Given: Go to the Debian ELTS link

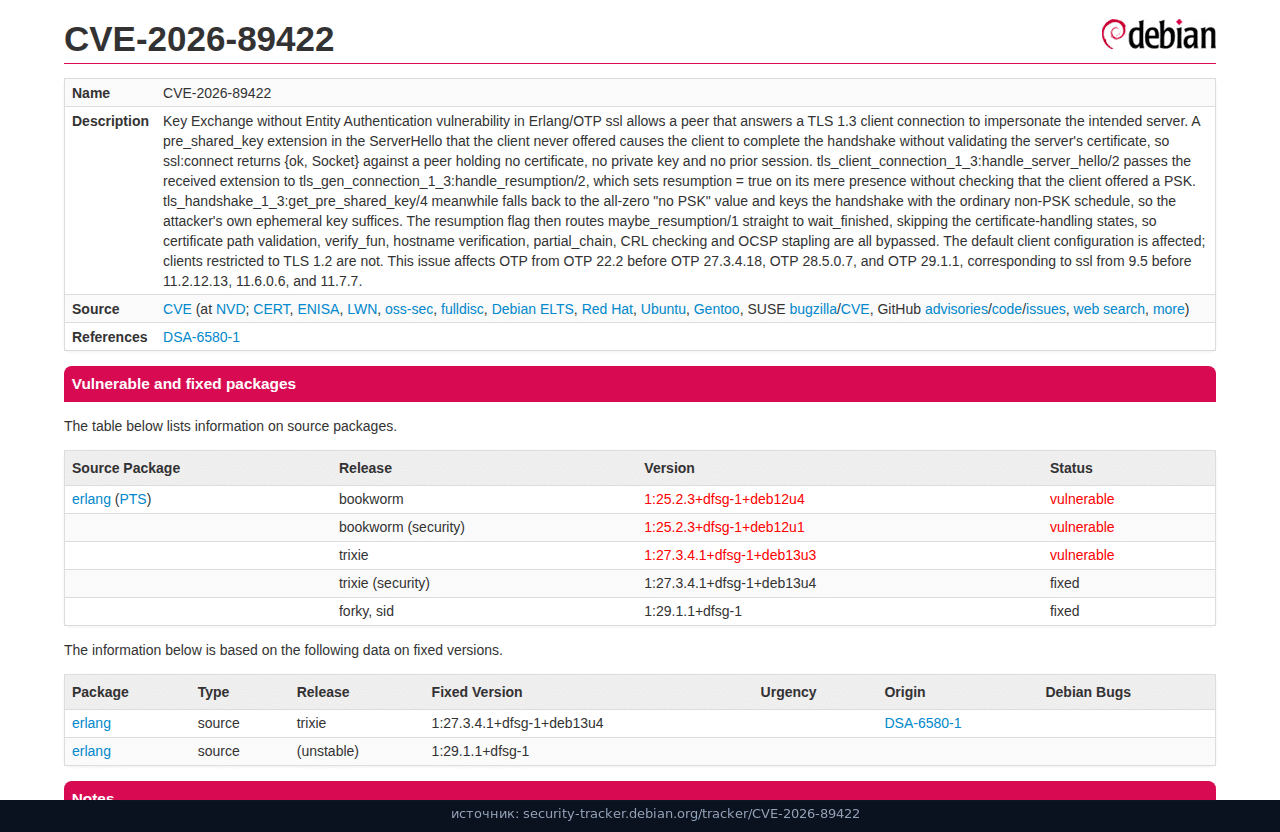Looking at the screenshot, I should click(x=533, y=309).
